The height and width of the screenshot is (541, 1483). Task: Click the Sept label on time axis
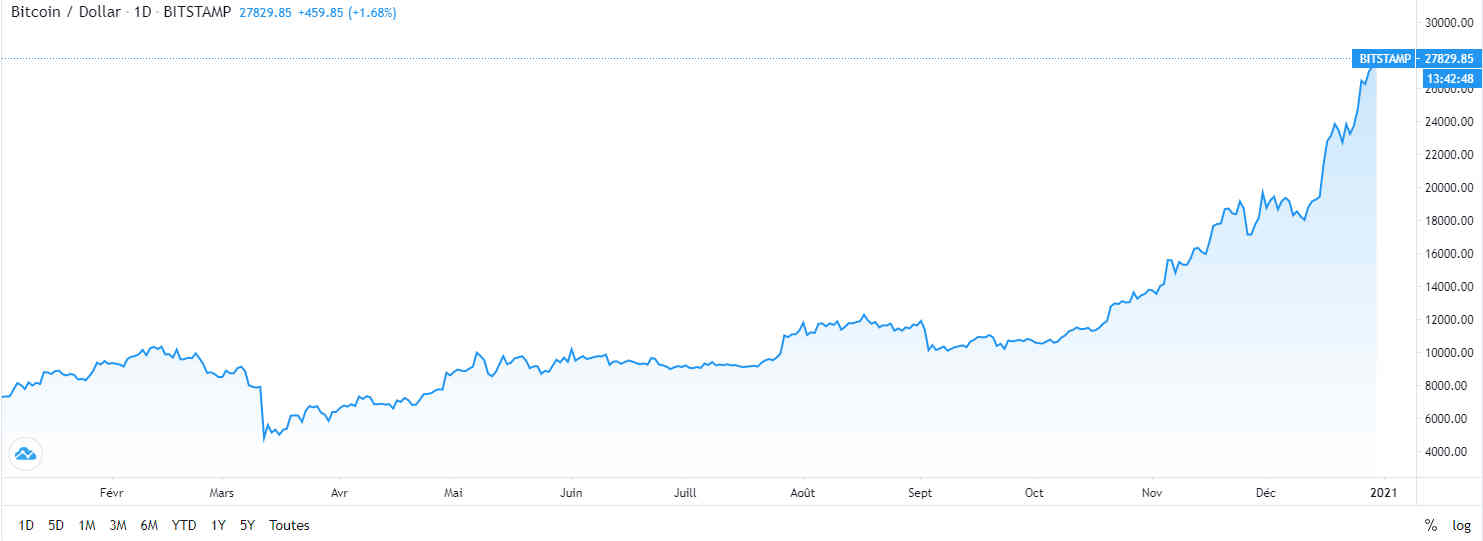920,493
